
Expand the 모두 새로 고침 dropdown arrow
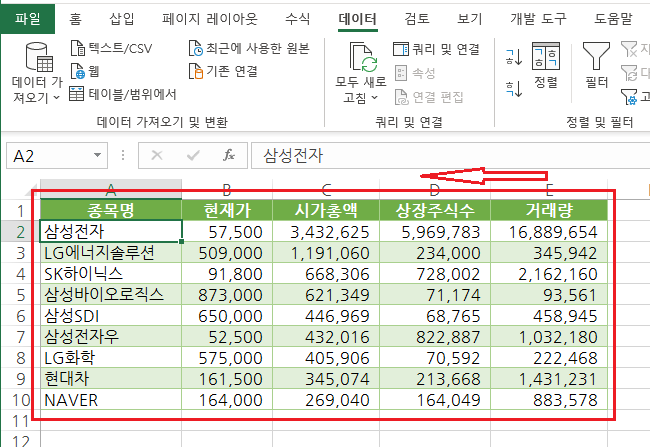point(375,98)
